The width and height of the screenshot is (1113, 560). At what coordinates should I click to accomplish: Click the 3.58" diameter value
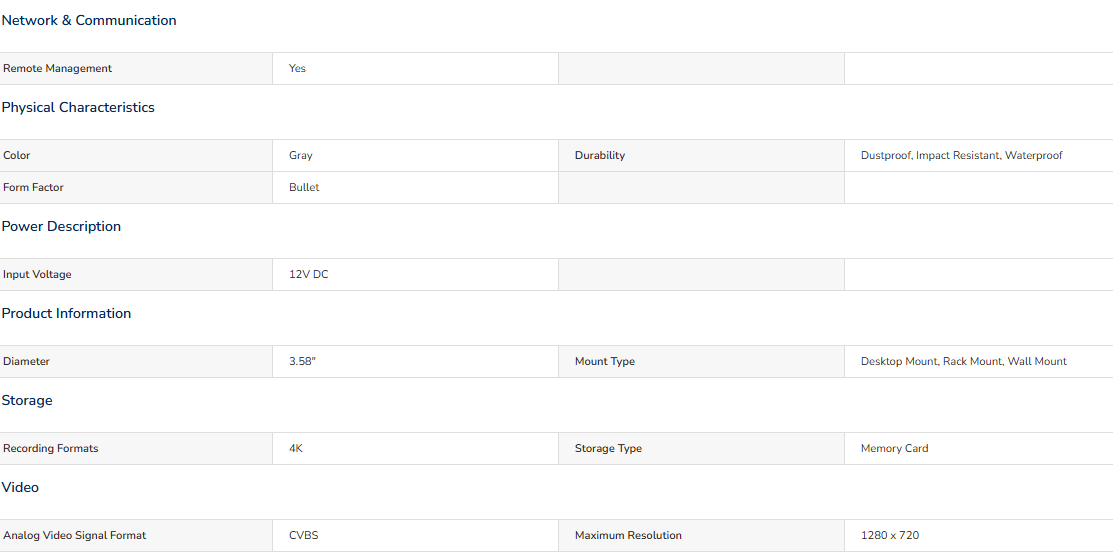(x=302, y=361)
